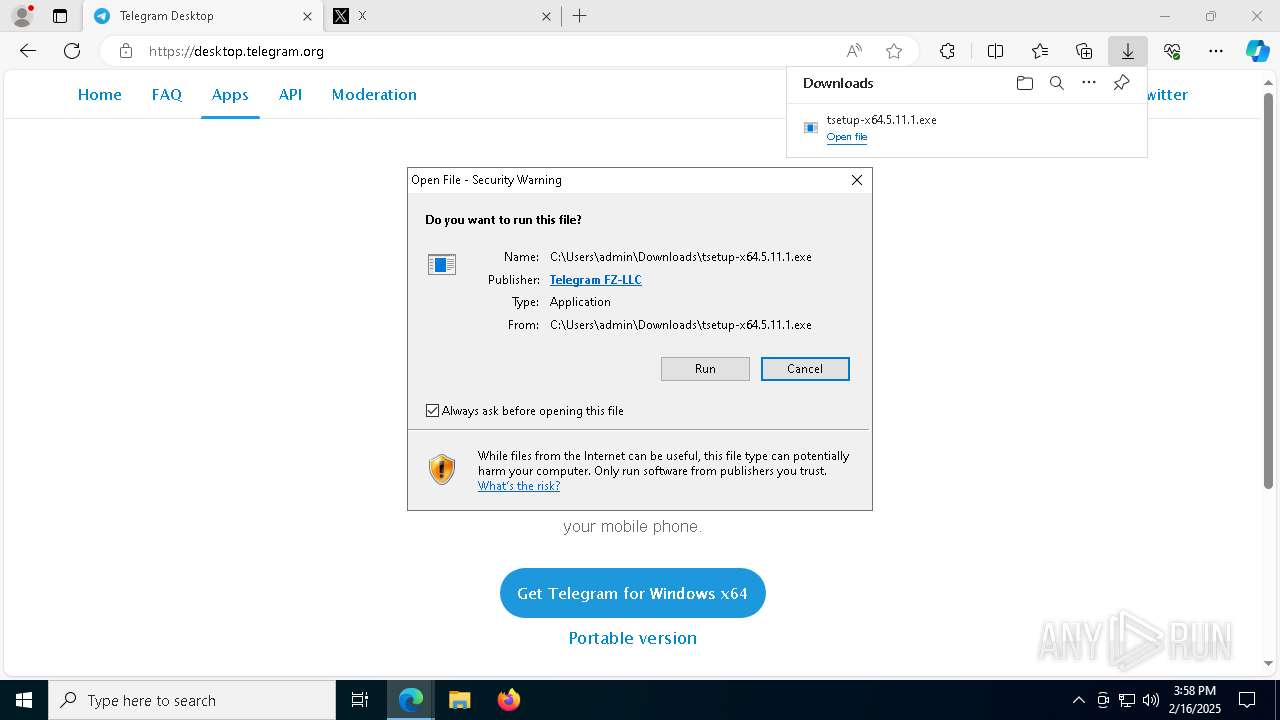Activate the Read aloud icon
Image resolution: width=1280 pixels, height=720 pixels.
coord(854,51)
